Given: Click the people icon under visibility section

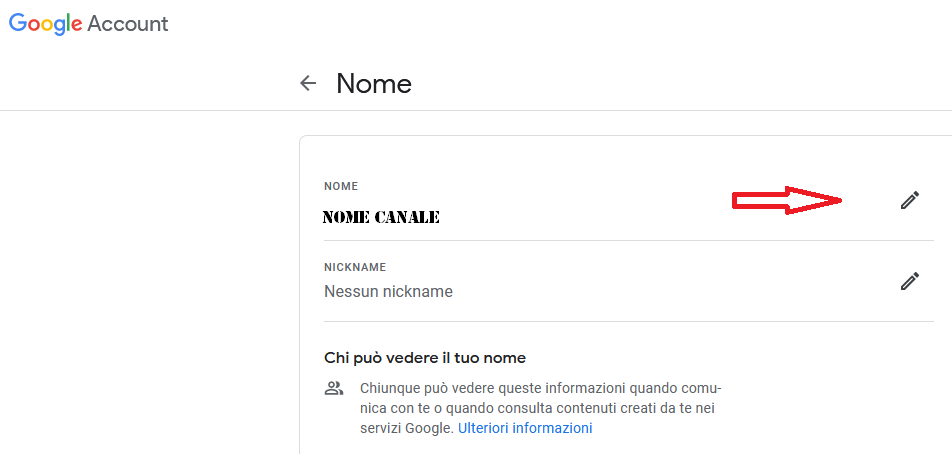Looking at the screenshot, I should [x=334, y=388].
